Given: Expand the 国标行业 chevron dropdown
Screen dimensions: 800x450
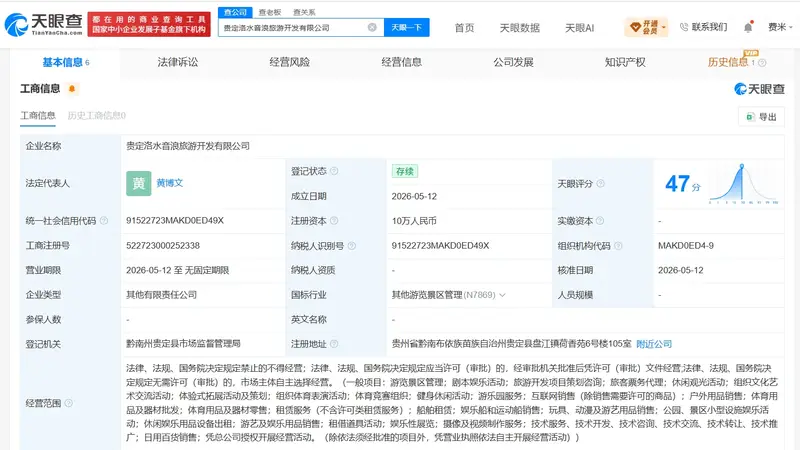Looking at the screenshot, I should 503,295.
